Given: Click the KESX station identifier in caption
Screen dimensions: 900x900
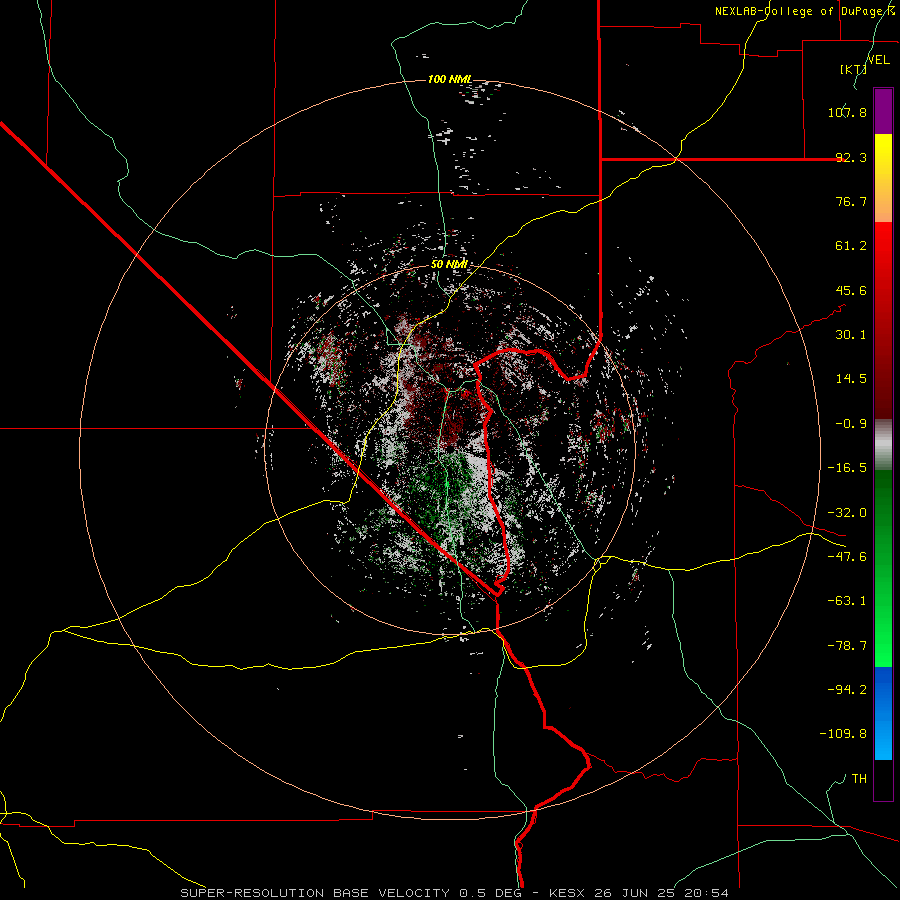Looking at the screenshot, I should pos(569,893).
